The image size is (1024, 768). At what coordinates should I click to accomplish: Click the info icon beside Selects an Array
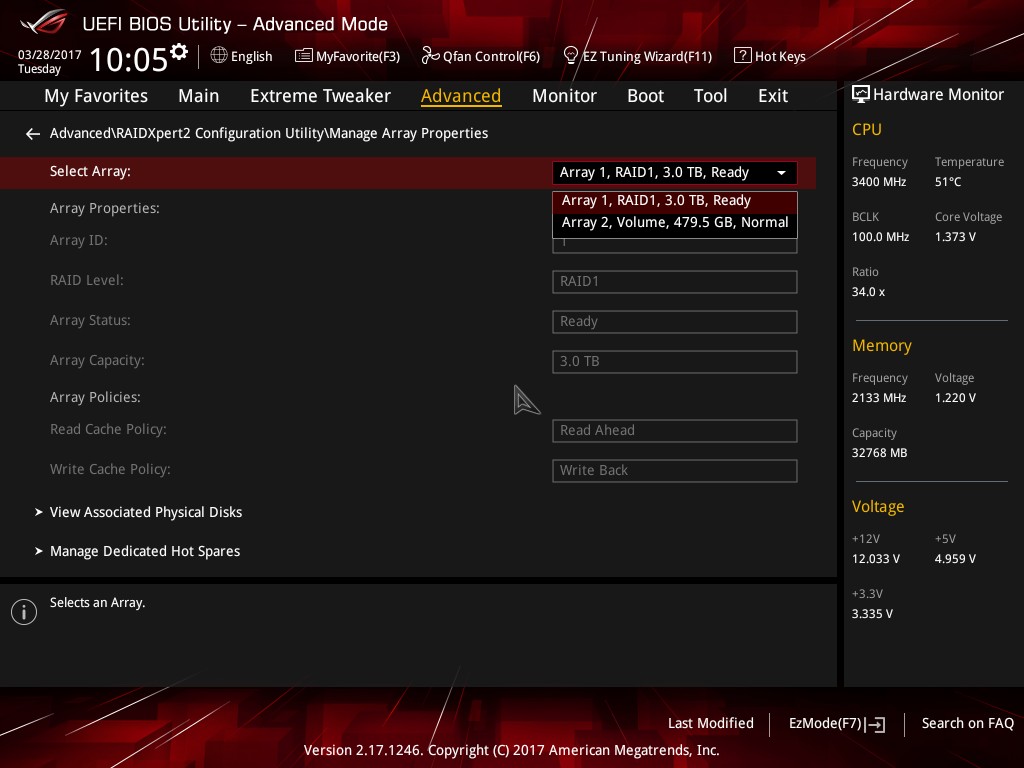23,611
